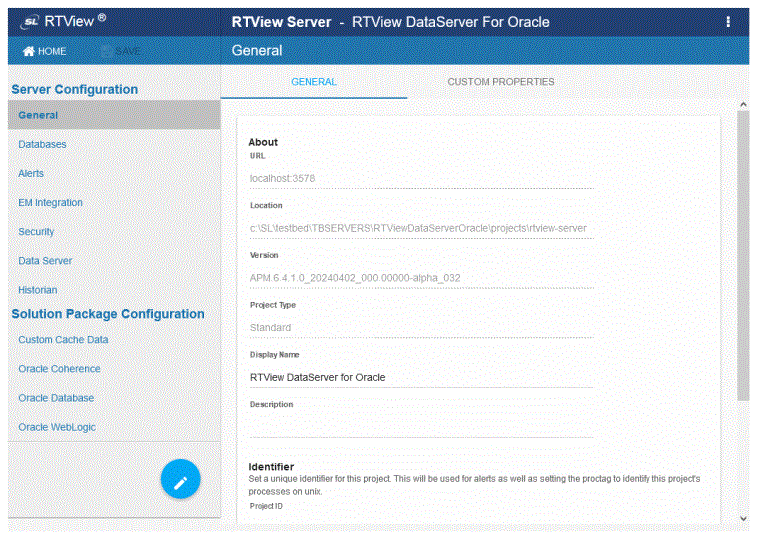Viewport: 758px width, 540px height.
Task: Click the blue pencil edit button
Action: coord(180,481)
